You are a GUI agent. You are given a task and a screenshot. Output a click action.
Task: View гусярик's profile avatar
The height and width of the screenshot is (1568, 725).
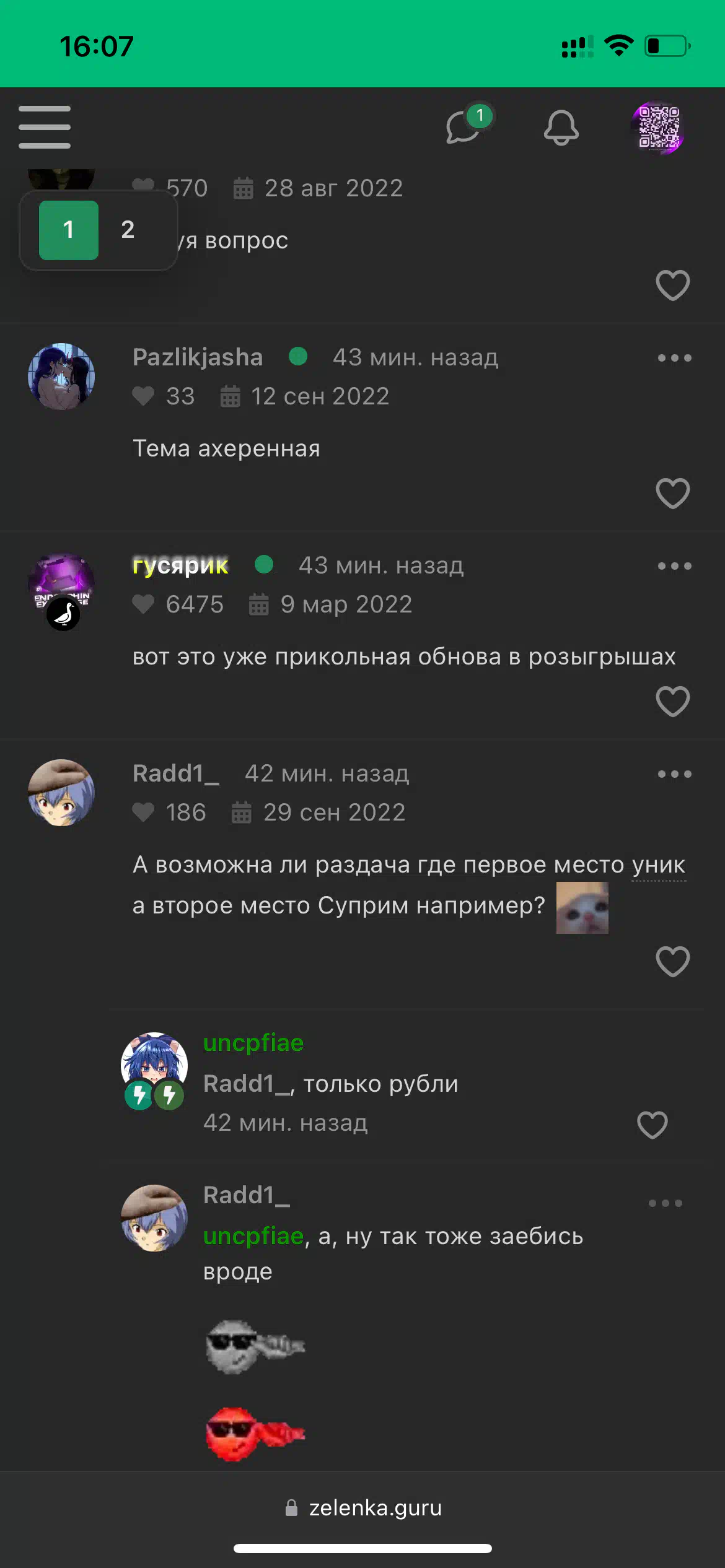point(61,587)
